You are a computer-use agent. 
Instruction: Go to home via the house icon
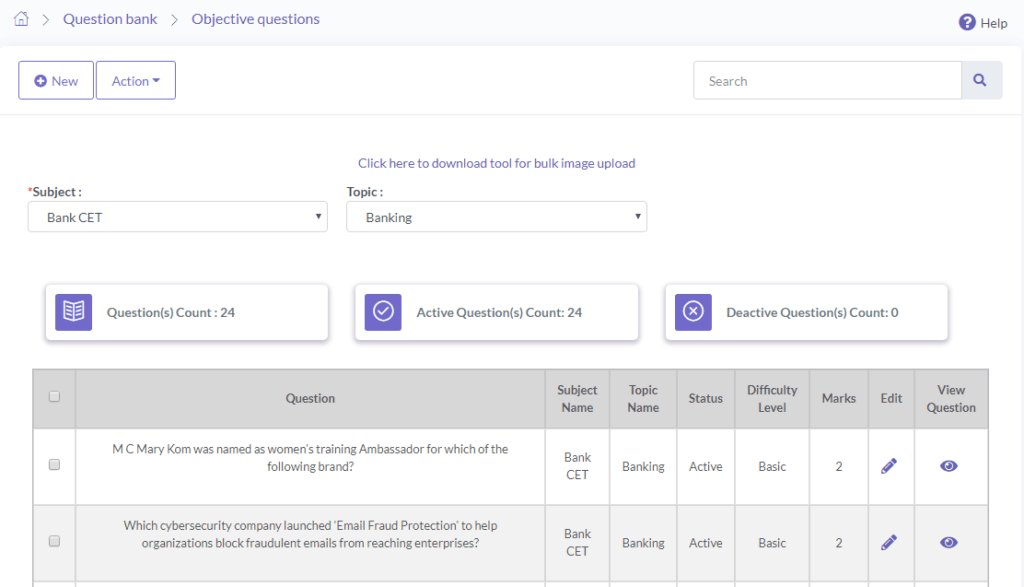(22, 19)
